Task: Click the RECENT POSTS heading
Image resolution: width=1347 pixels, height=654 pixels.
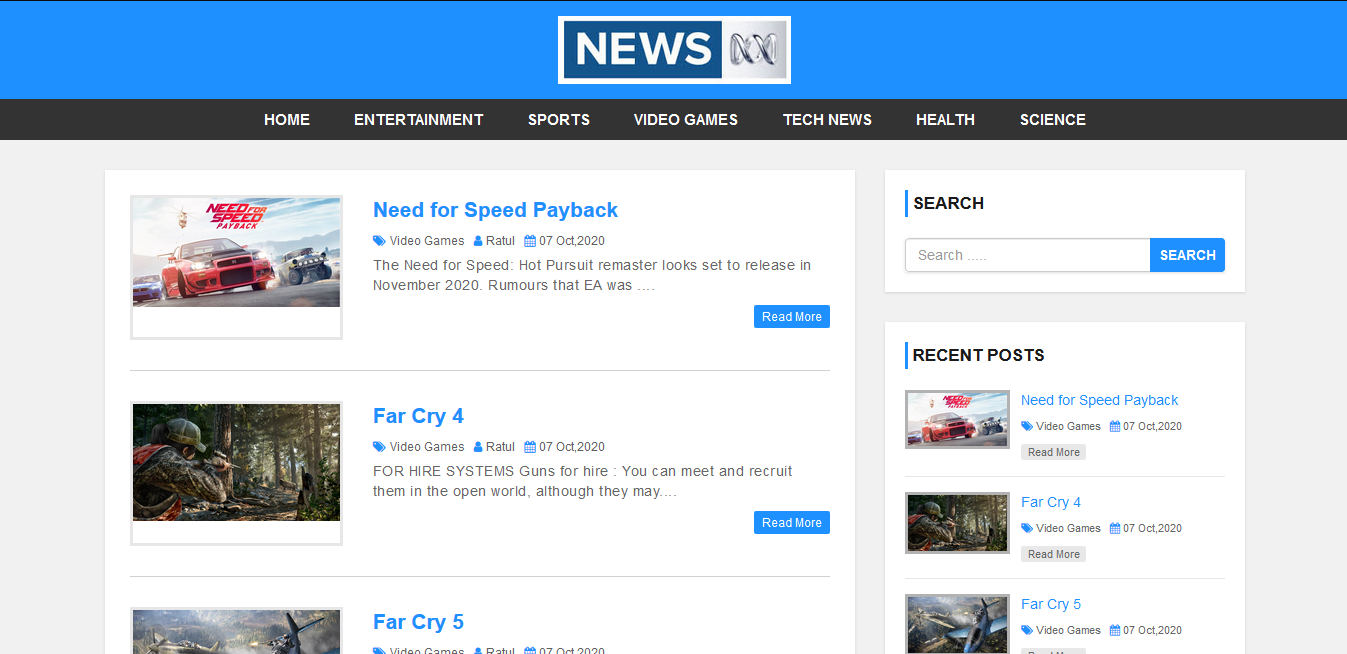Action: pos(978,355)
